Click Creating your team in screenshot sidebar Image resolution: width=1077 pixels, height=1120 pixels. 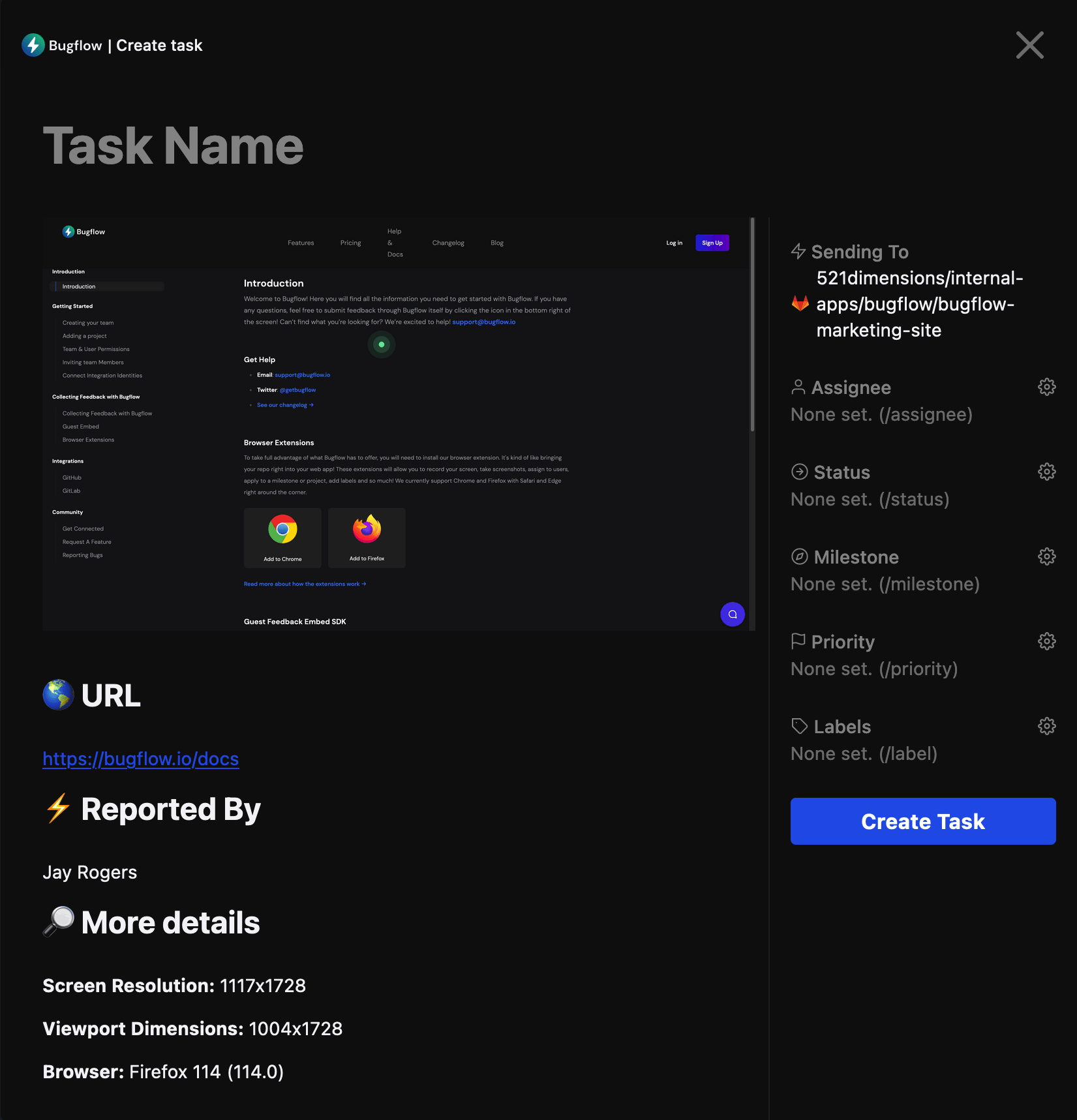(x=88, y=323)
